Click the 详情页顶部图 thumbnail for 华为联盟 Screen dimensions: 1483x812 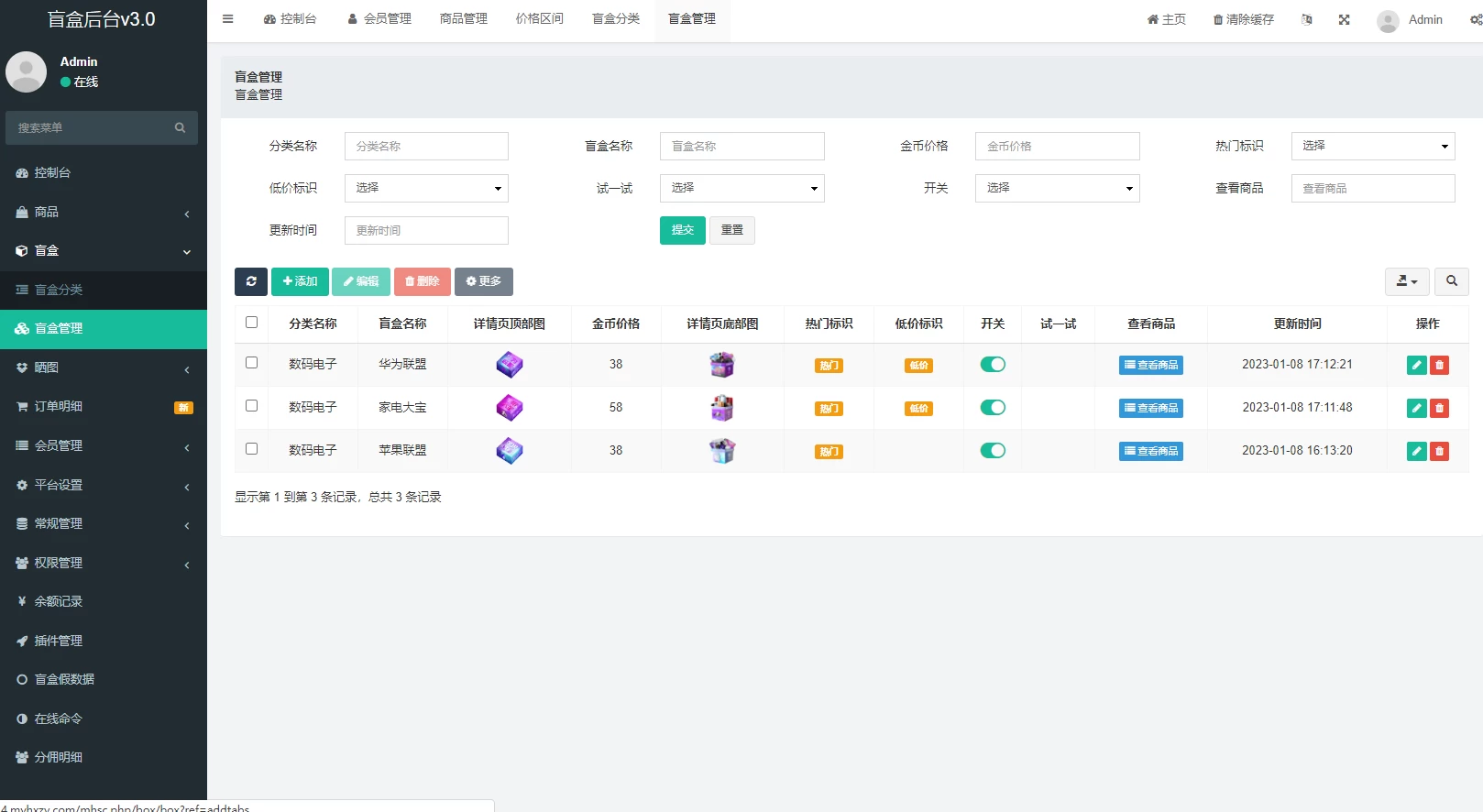click(x=510, y=365)
